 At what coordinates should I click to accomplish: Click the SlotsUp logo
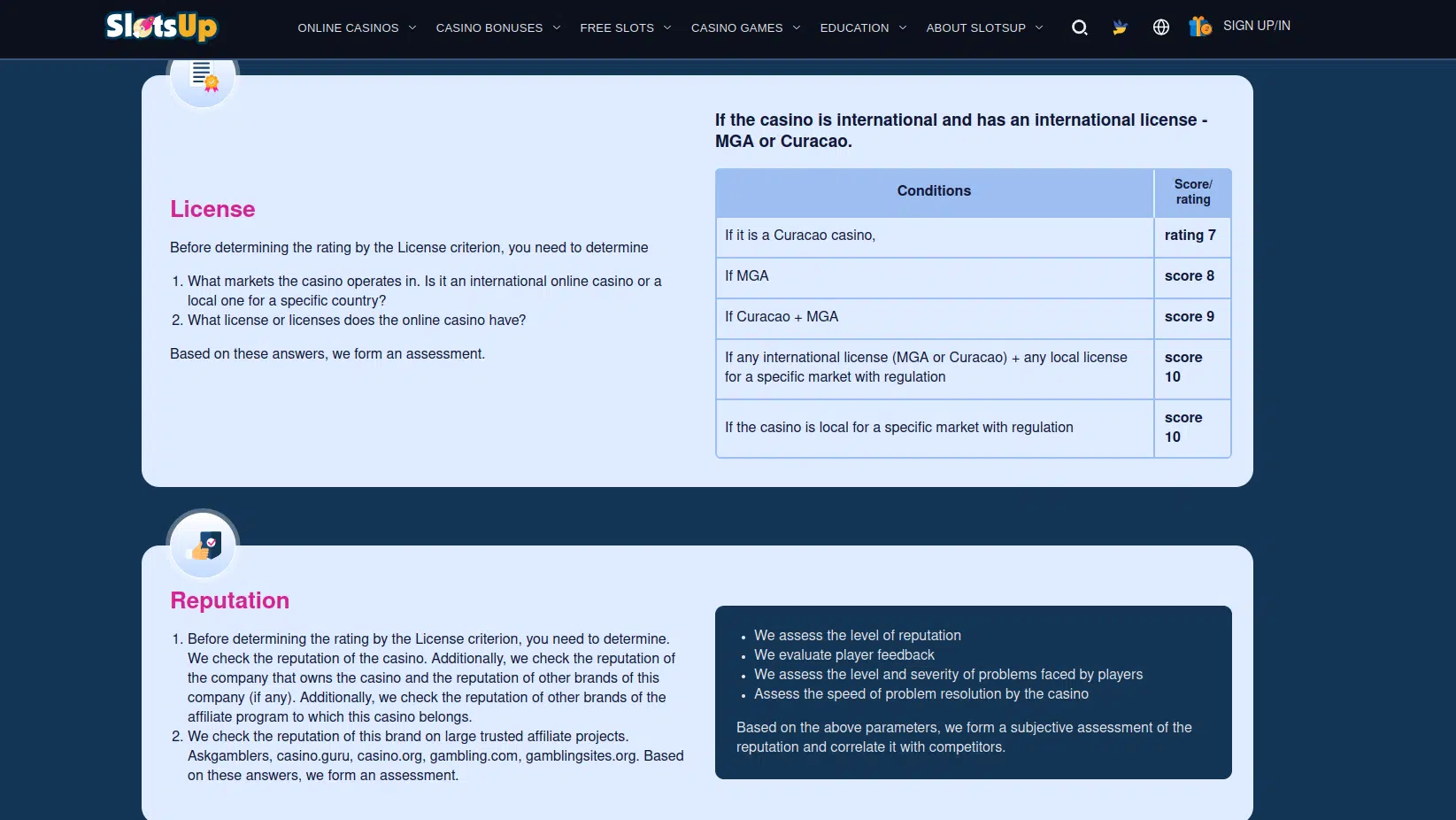coord(161,27)
